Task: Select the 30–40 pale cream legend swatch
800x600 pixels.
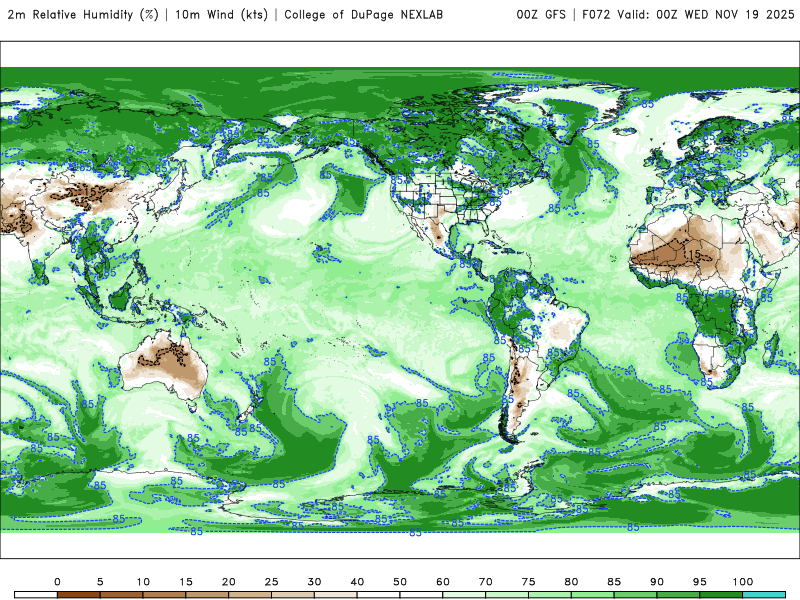Action: click(x=336, y=595)
